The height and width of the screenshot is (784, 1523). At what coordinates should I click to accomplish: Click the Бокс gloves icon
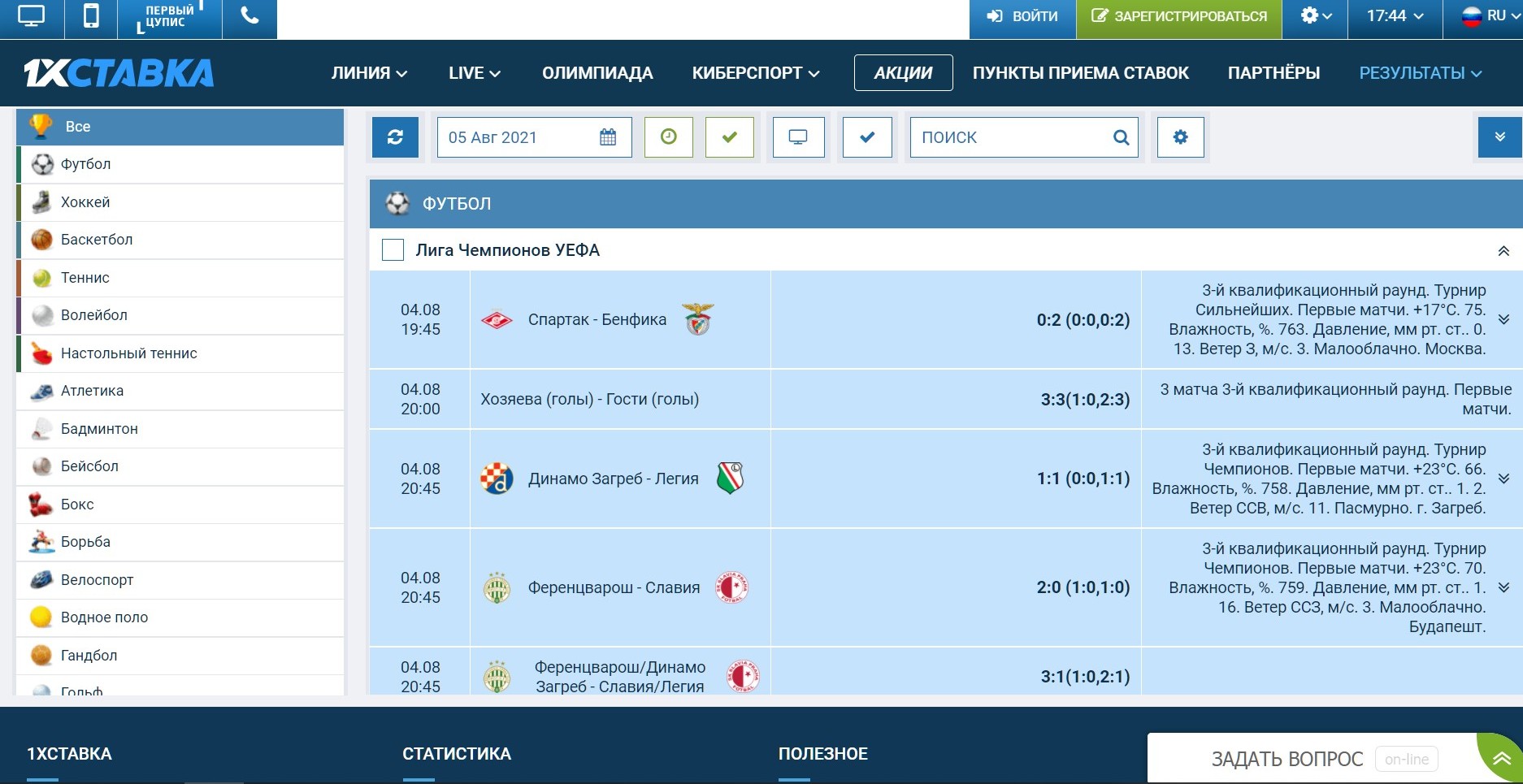click(x=41, y=505)
